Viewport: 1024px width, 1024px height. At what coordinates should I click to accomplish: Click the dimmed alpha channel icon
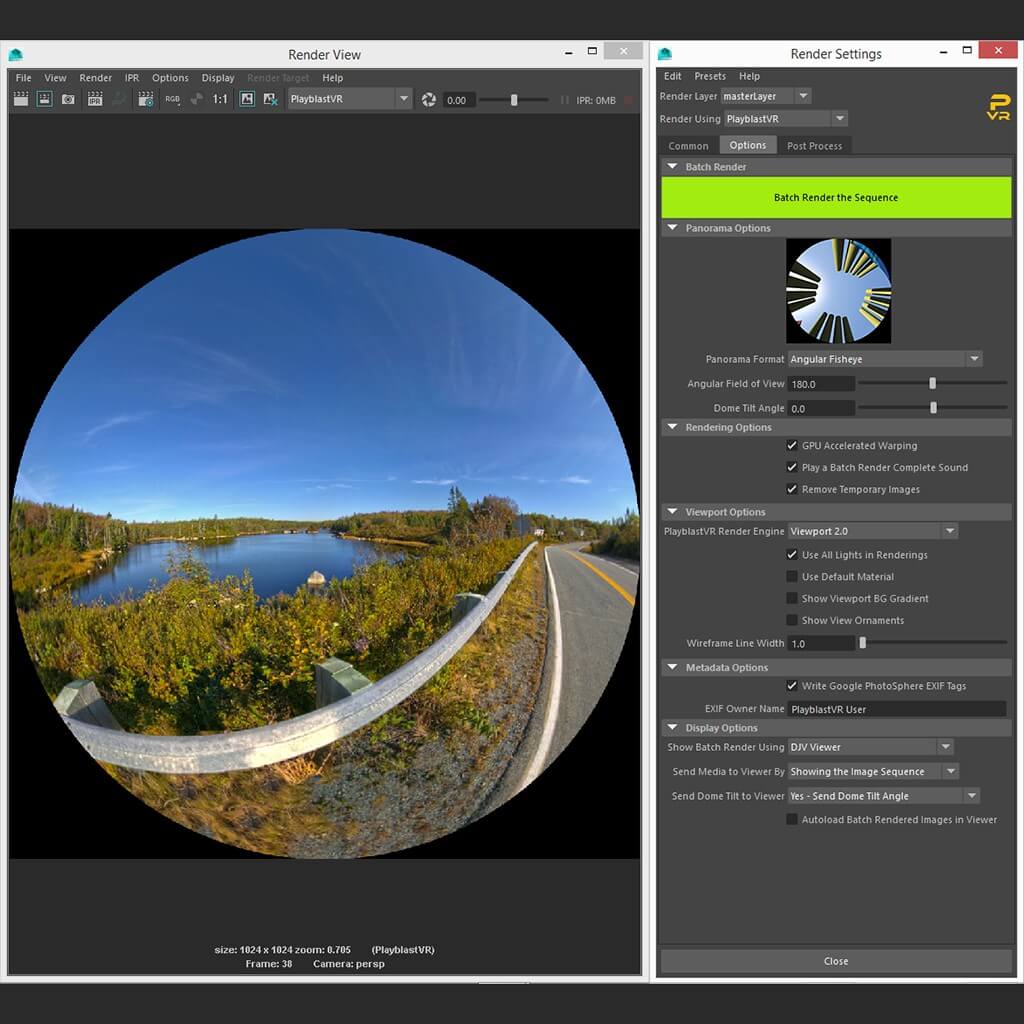196,99
